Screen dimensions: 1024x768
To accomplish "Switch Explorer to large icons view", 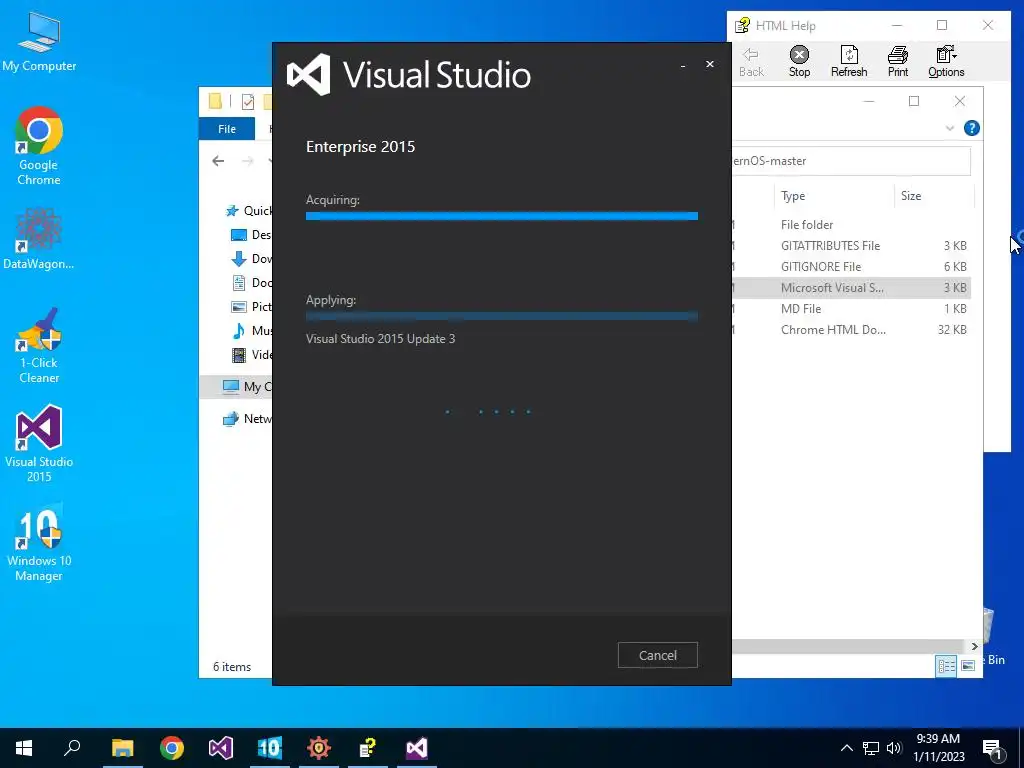I will click(x=968, y=665).
